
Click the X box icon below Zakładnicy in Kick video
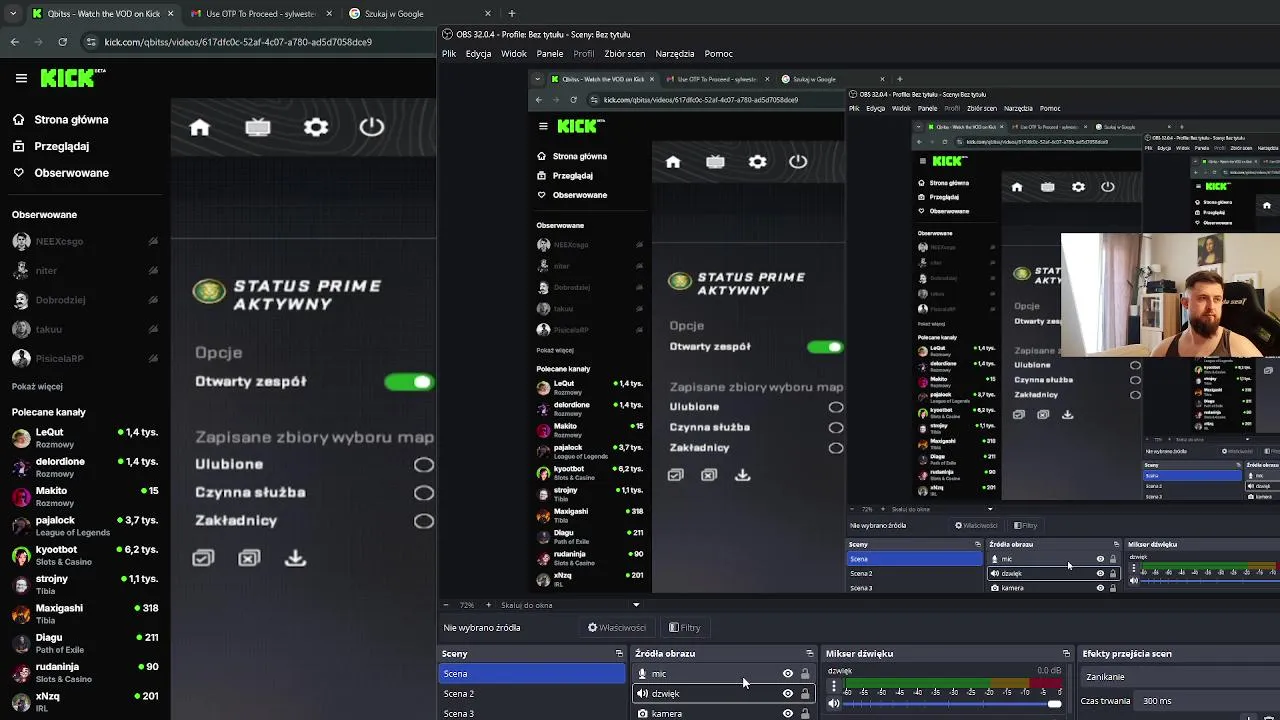click(249, 558)
